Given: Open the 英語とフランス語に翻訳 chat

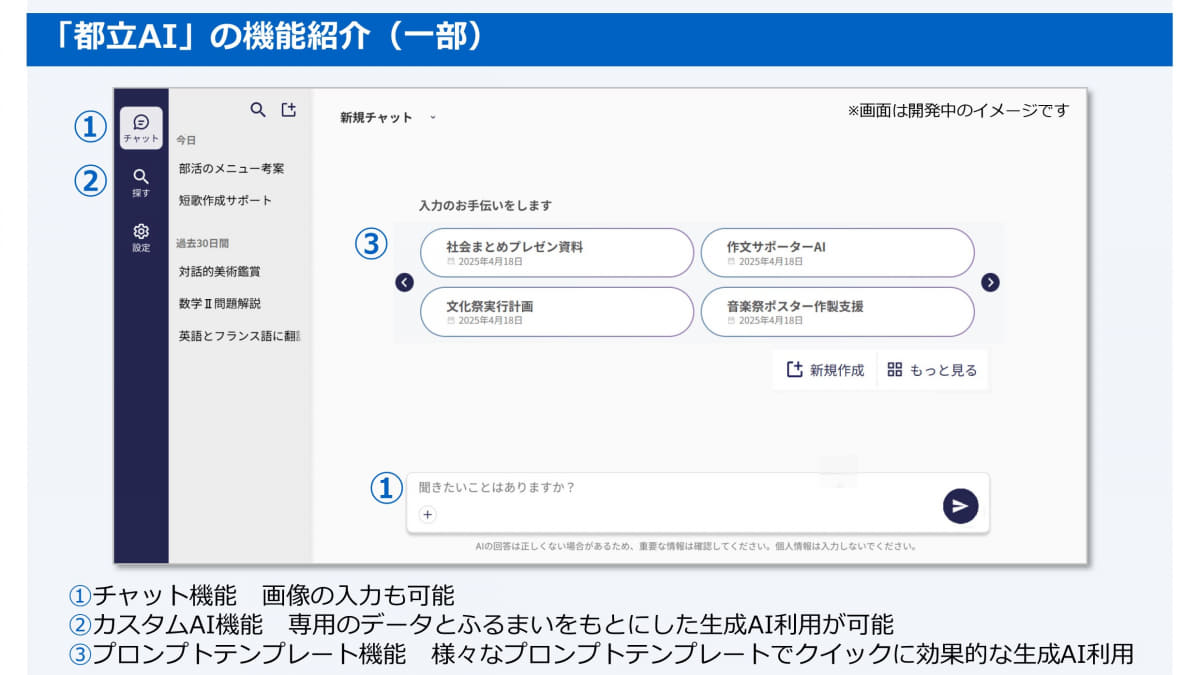Looking at the screenshot, I should click(238, 336).
